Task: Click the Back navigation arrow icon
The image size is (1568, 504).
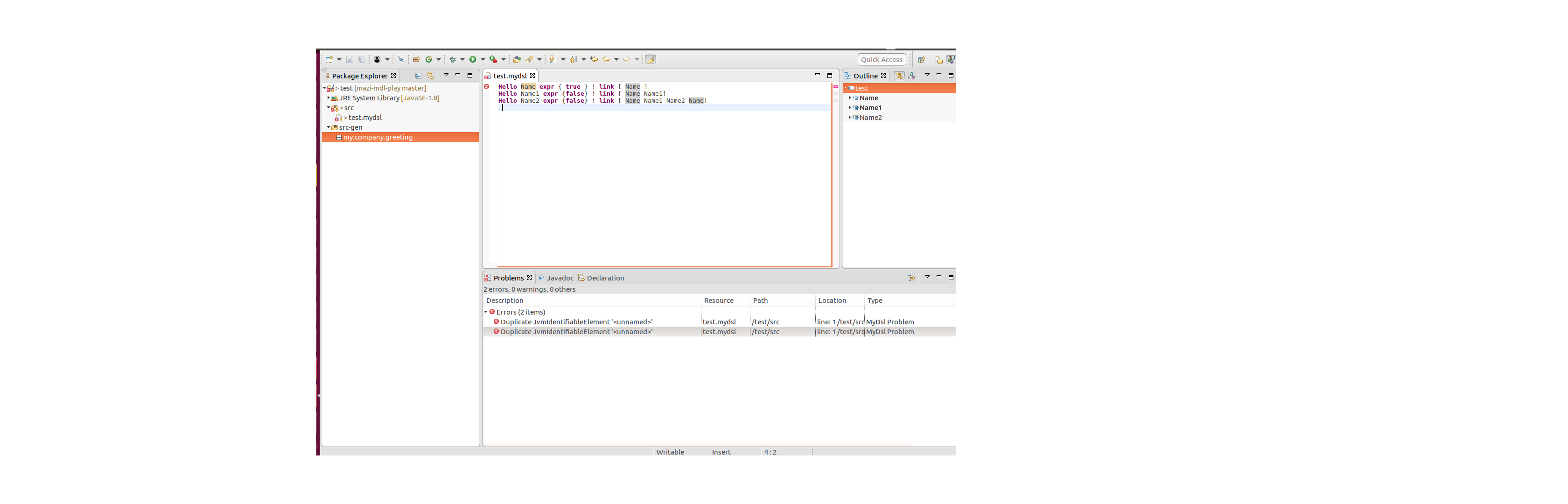Action: point(606,60)
